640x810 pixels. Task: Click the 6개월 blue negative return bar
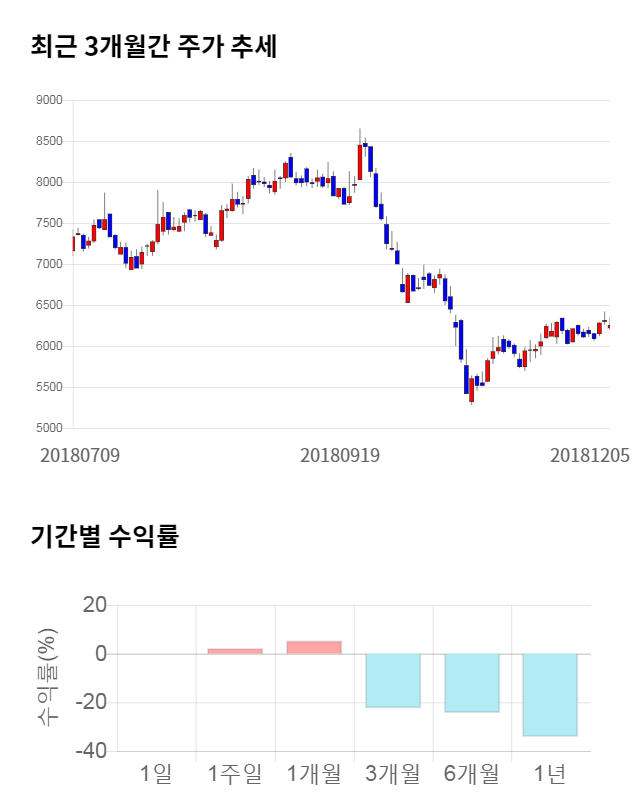coord(472,682)
